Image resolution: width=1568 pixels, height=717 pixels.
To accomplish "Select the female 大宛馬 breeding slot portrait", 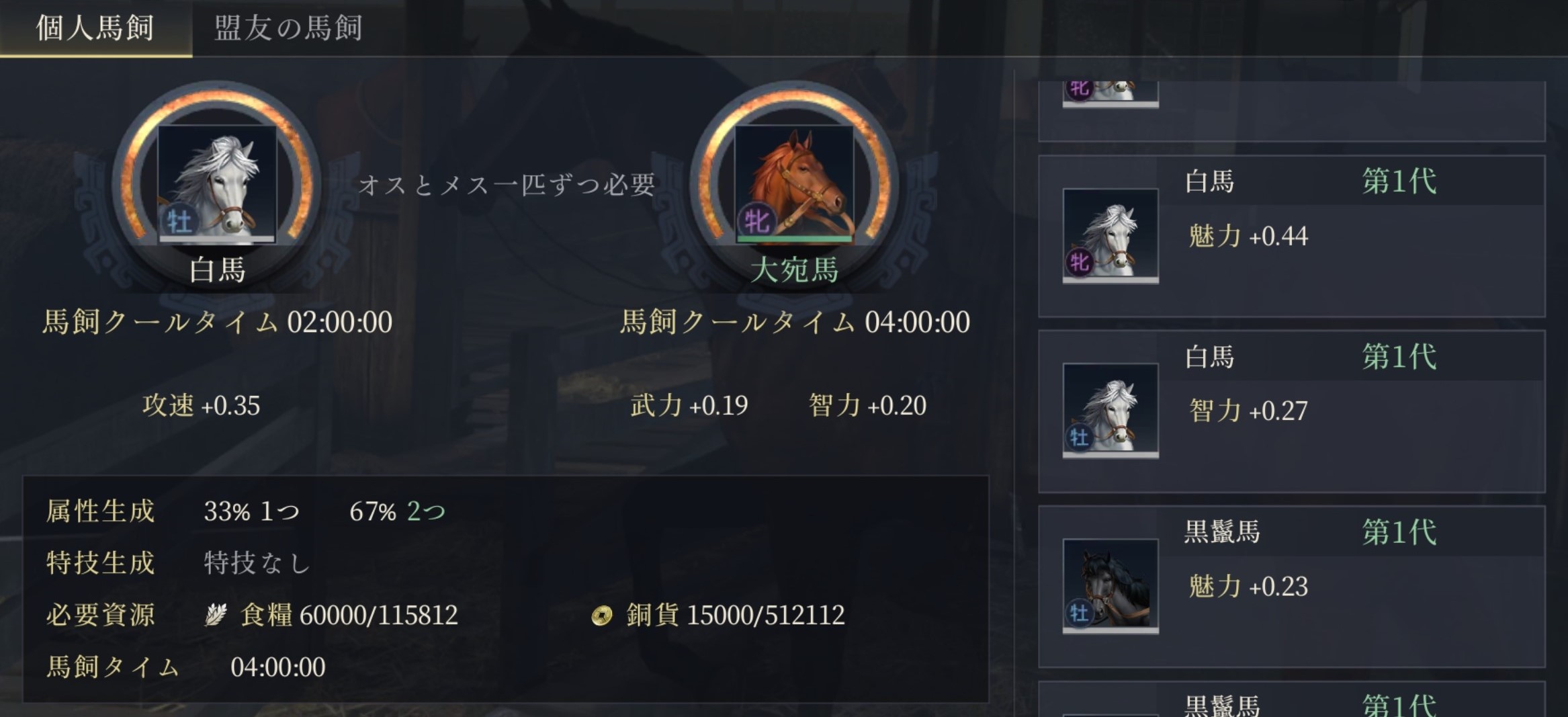I will (794, 183).
